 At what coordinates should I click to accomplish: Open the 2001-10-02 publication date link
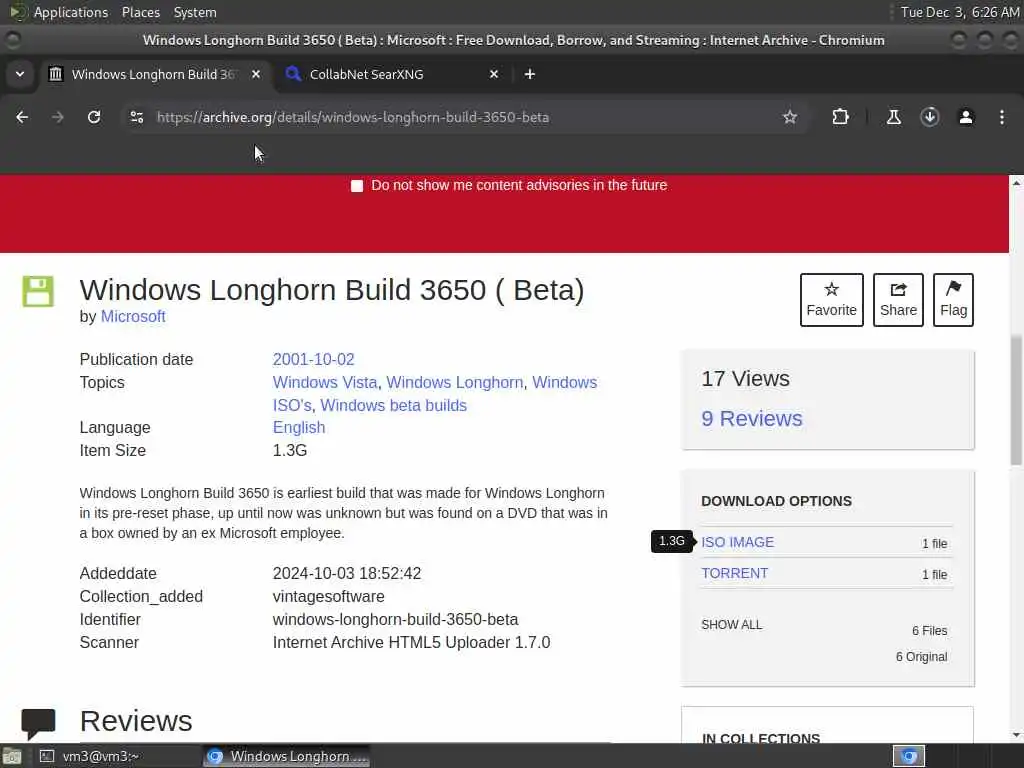[x=313, y=359]
